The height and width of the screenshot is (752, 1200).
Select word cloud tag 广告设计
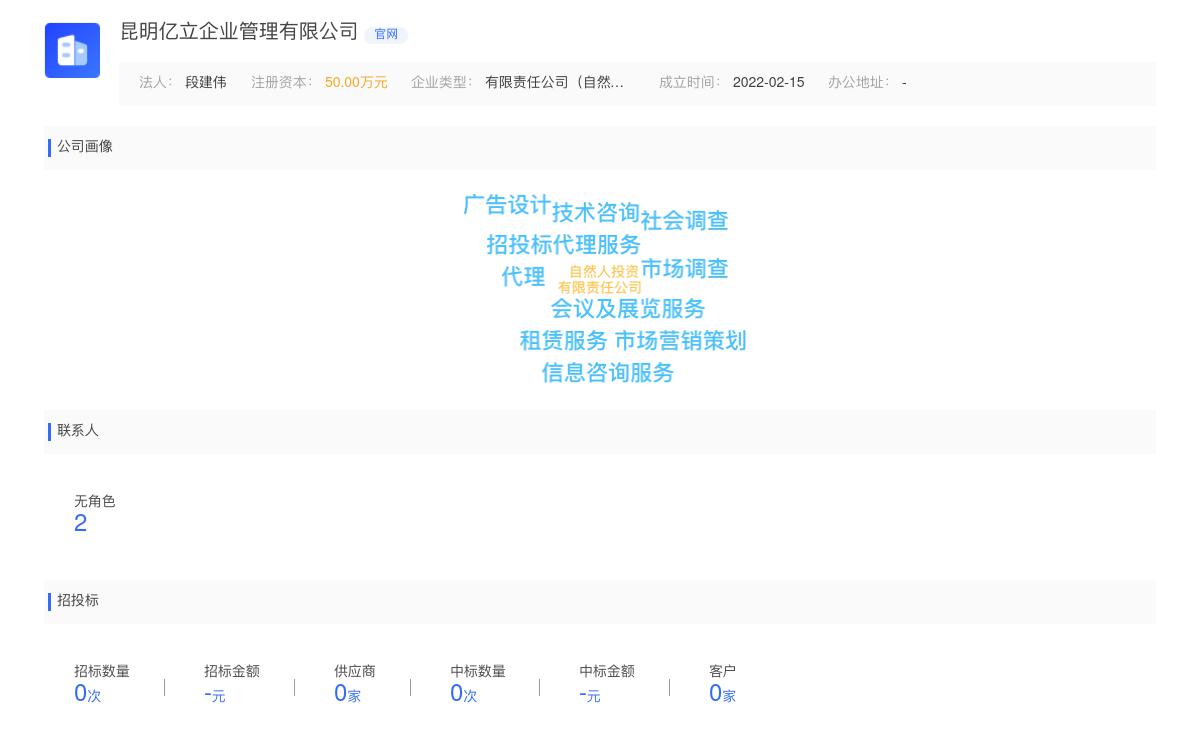[507, 205]
